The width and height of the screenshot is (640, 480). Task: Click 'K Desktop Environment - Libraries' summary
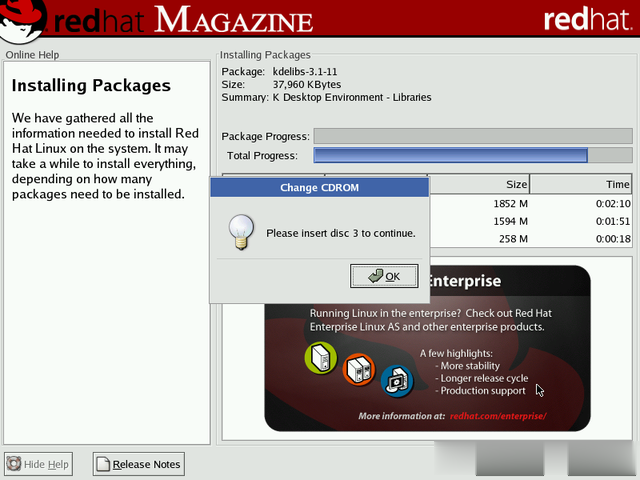[352, 98]
